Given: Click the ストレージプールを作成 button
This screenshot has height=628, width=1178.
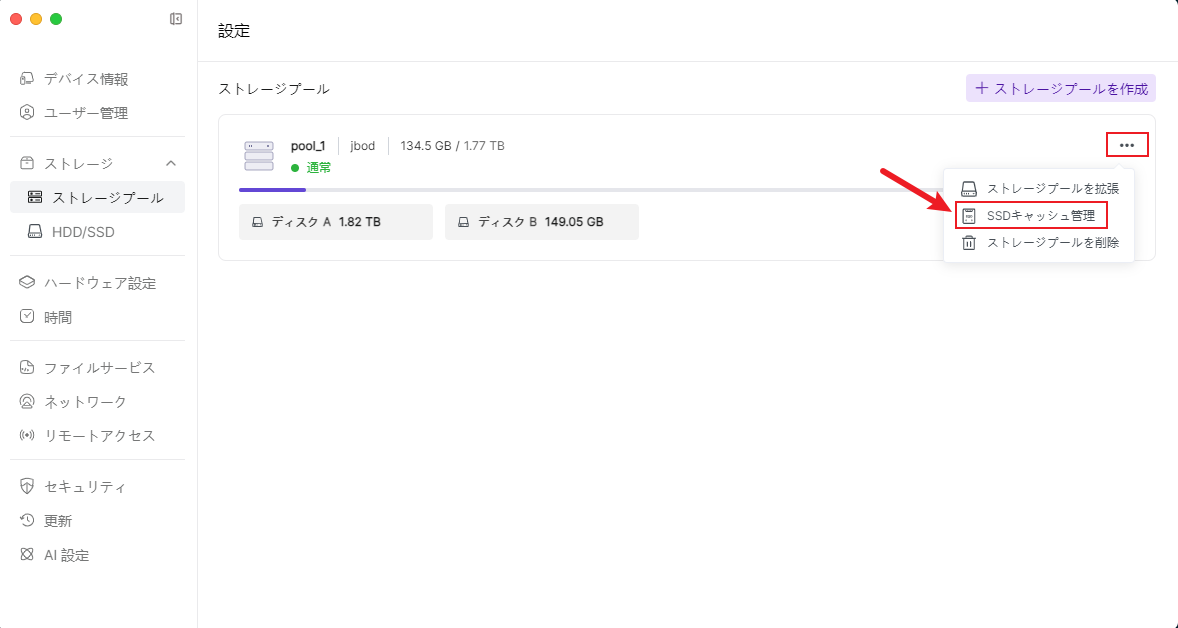Looking at the screenshot, I should [1061, 88].
